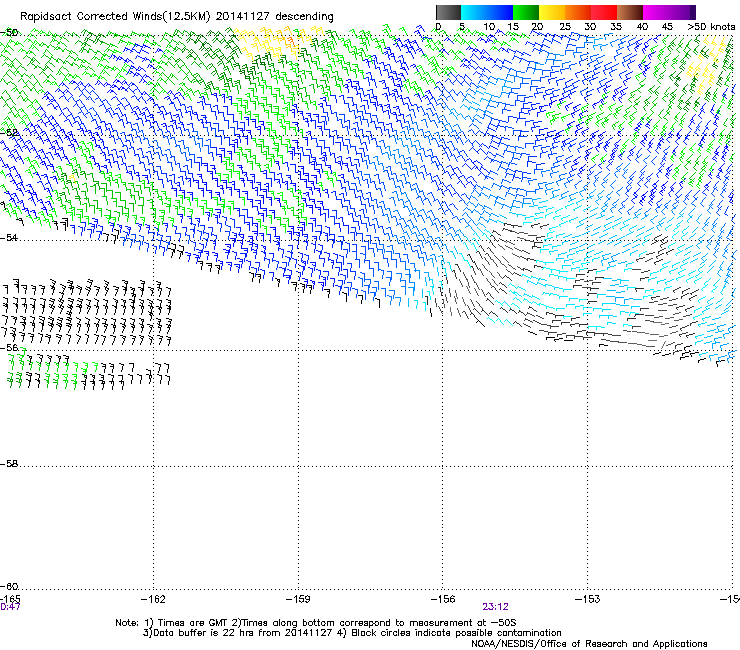Click the NOAA/NESDIS office credit text

tap(589, 644)
